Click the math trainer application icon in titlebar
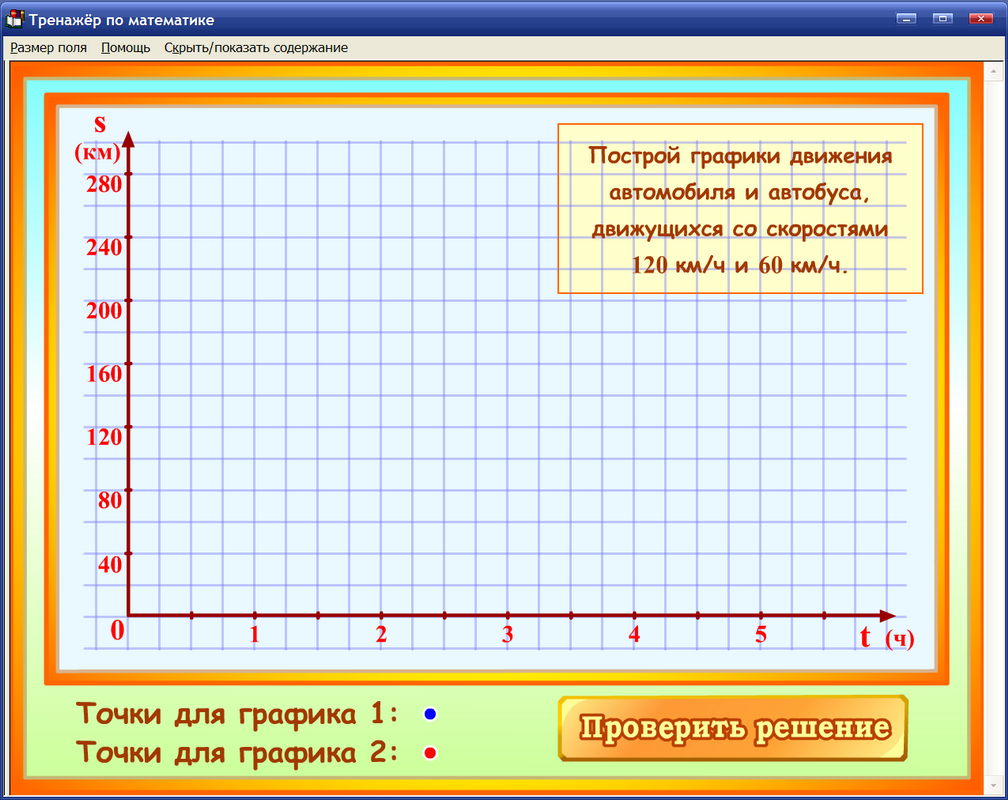Viewport: 1008px width, 800px height. click(13, 17)
